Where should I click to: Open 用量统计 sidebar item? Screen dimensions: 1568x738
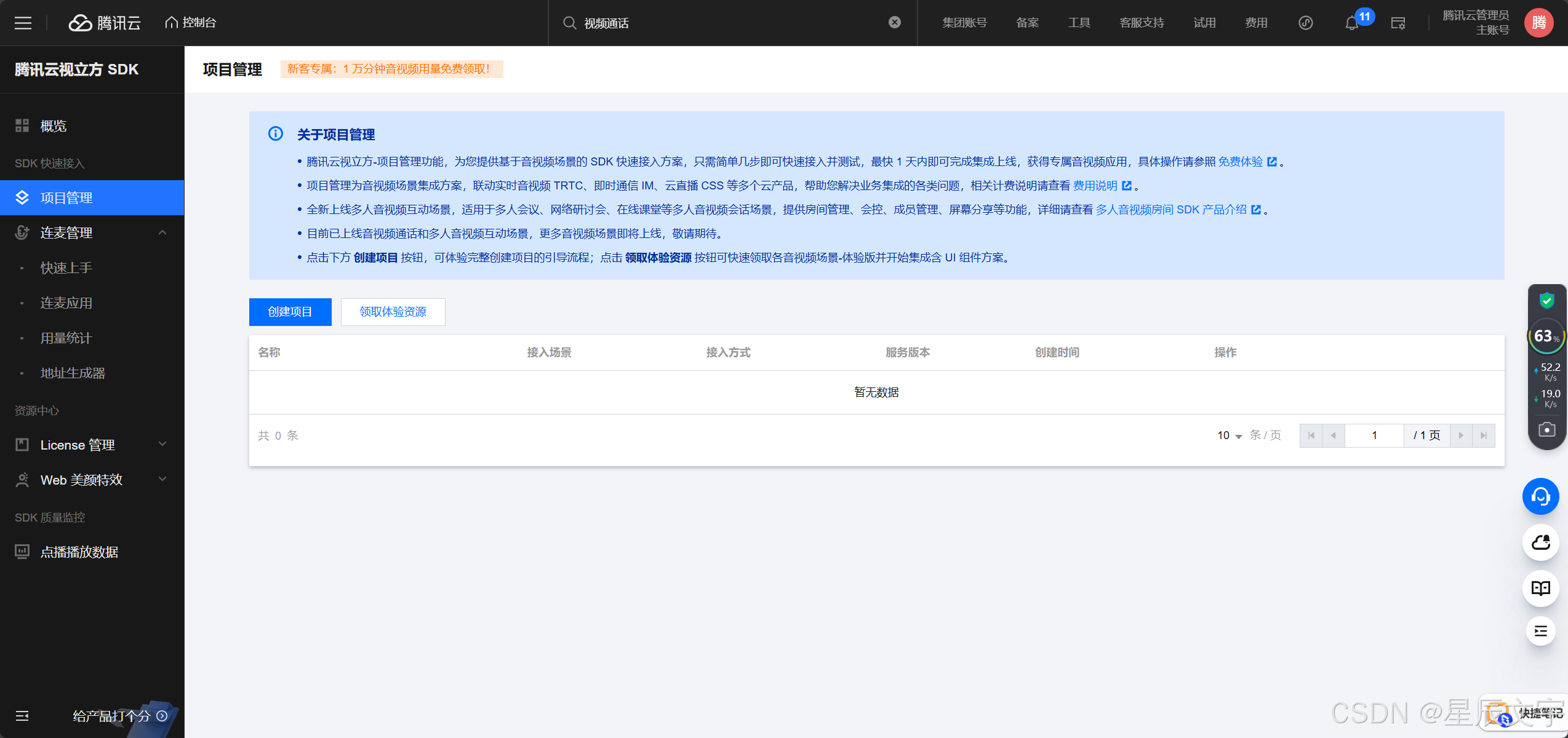(x=66, y=338)
